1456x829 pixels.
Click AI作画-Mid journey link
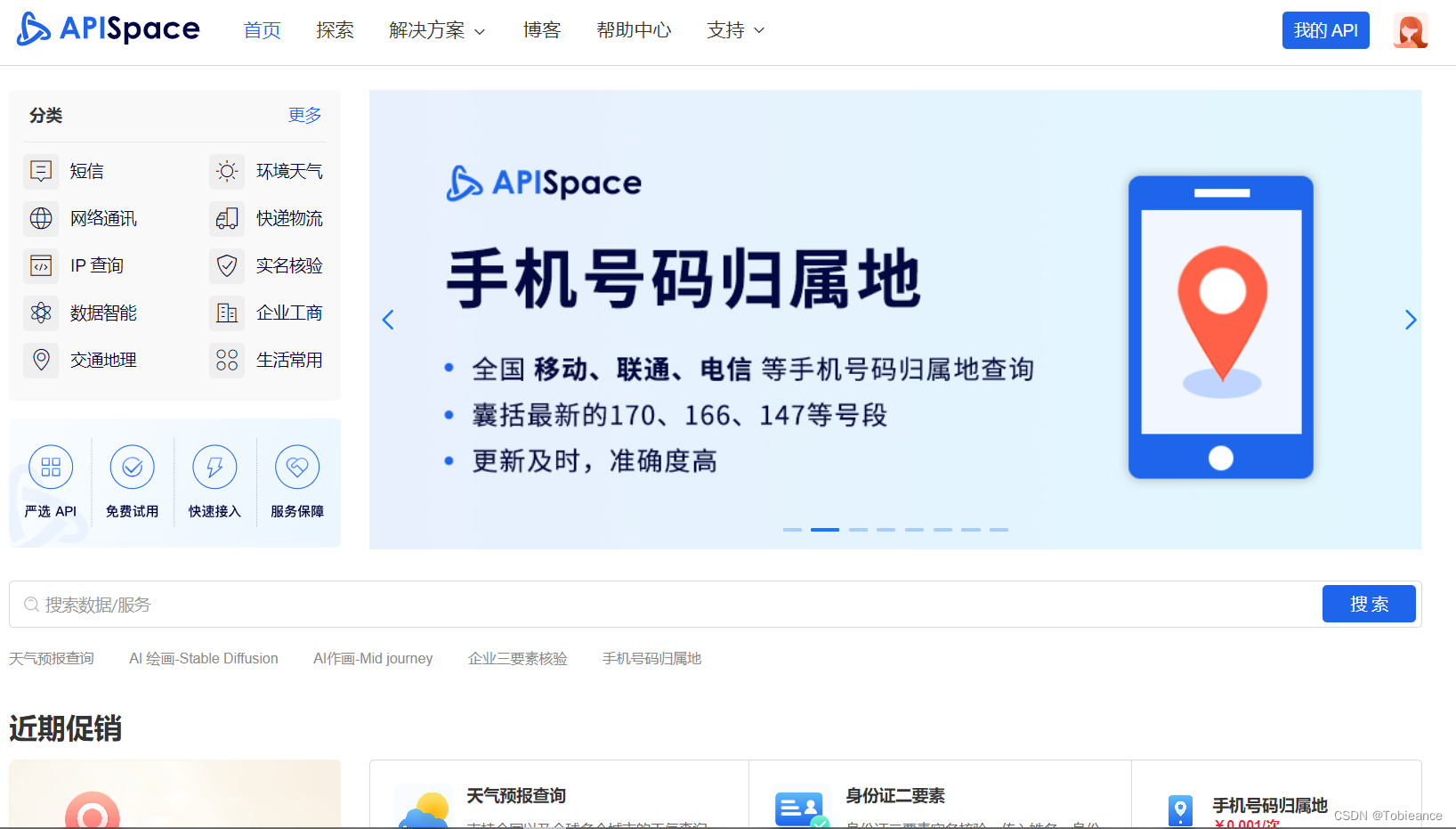point(373,658)
